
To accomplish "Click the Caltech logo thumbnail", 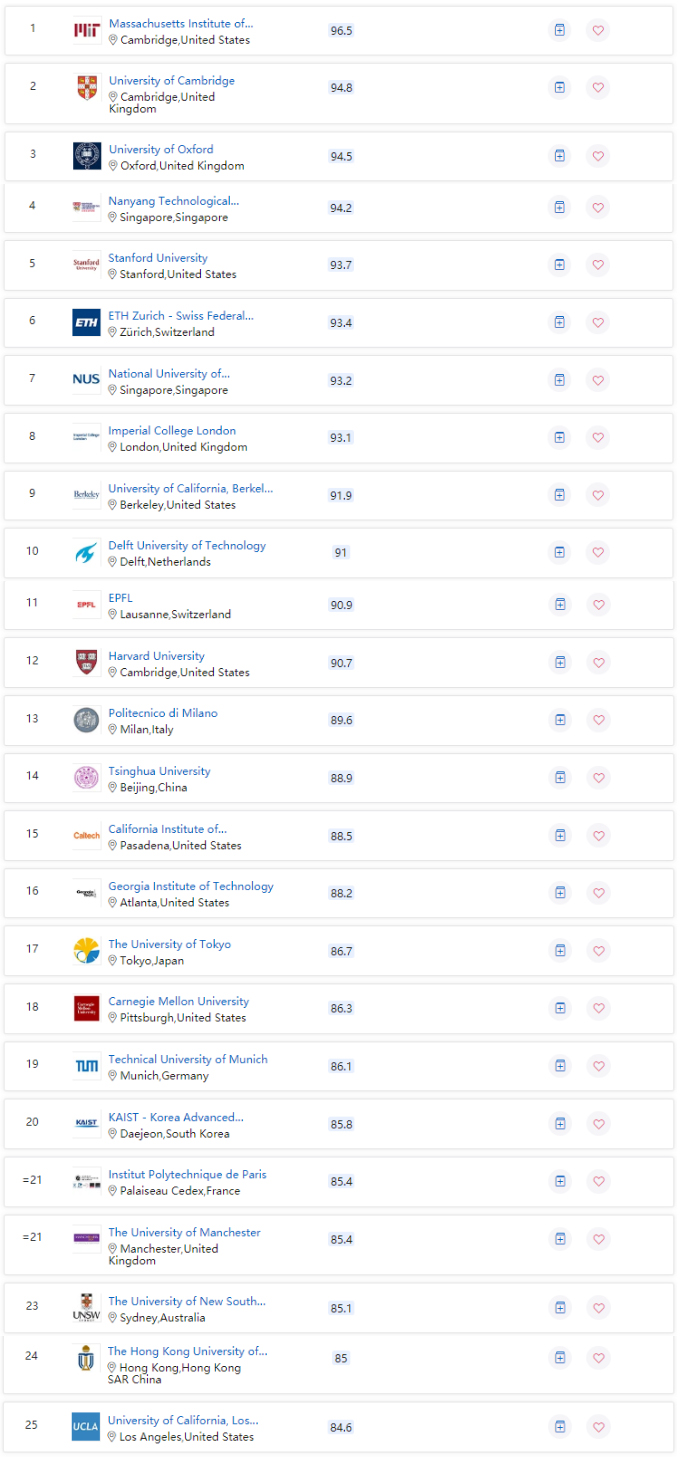I will point(86,836).
